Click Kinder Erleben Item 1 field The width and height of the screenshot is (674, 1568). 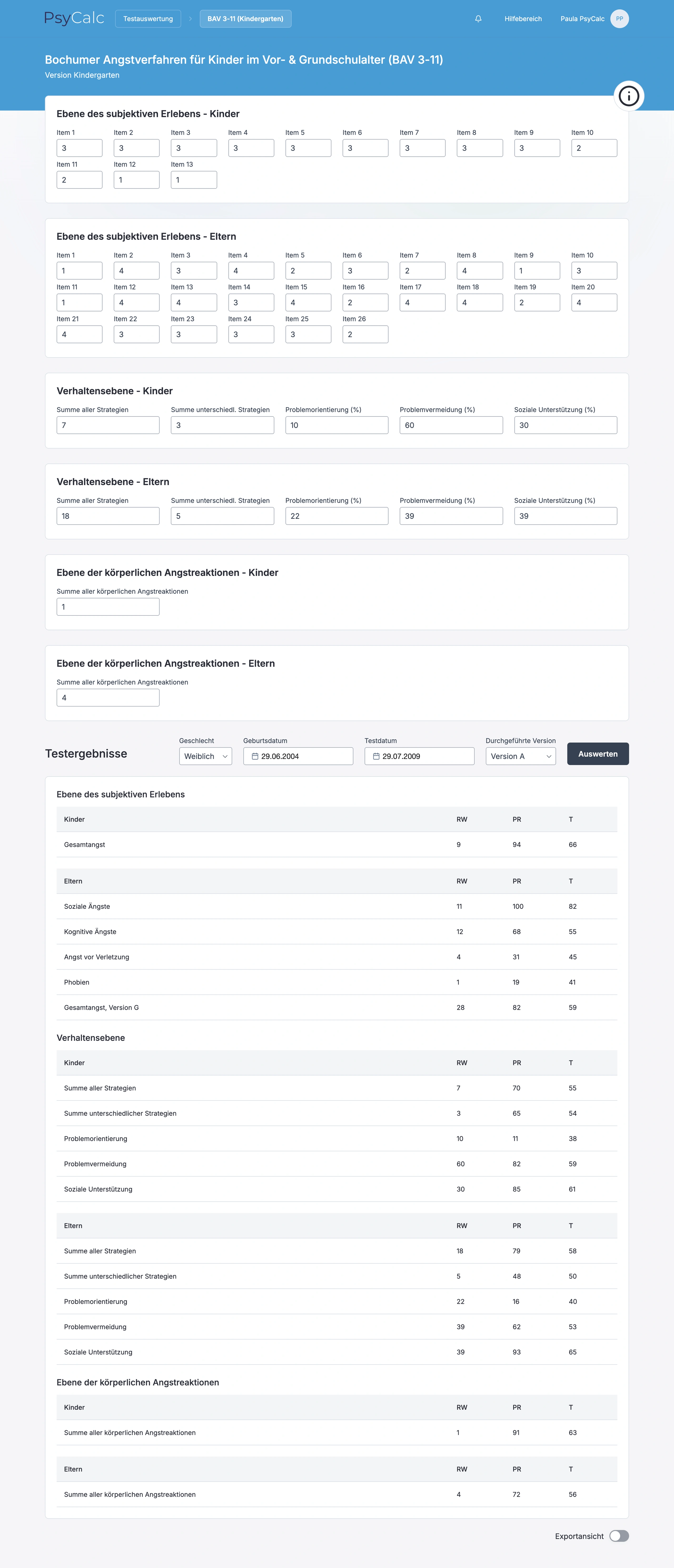(x=80, y=148)
